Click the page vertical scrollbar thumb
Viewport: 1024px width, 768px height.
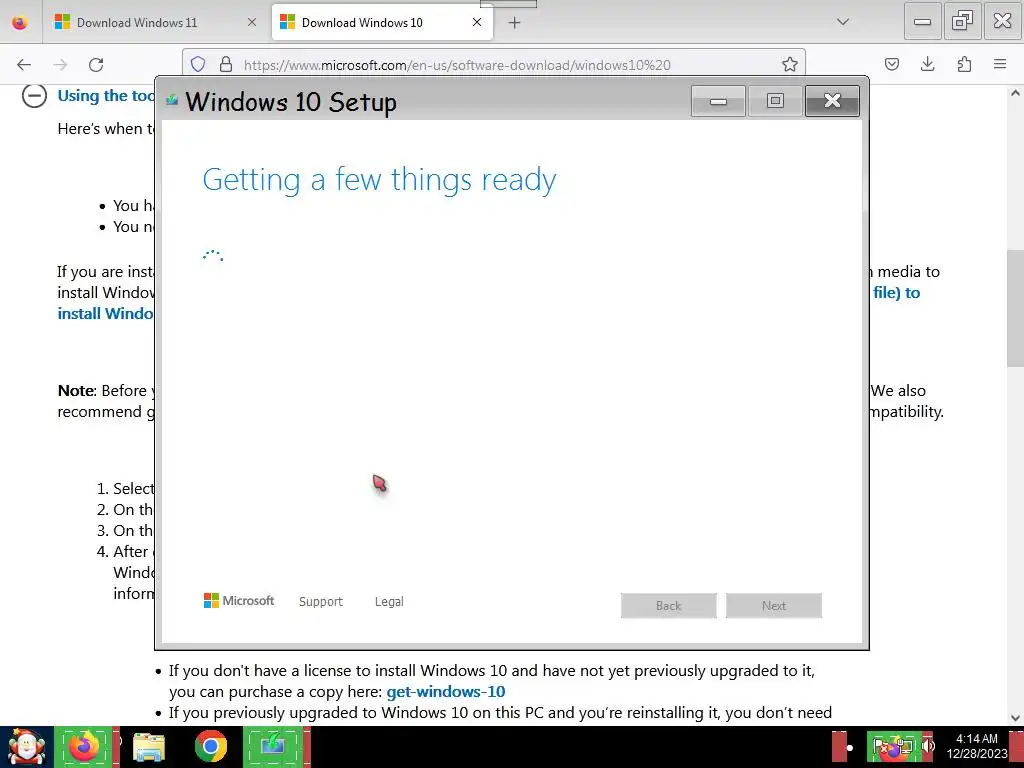1015,308
